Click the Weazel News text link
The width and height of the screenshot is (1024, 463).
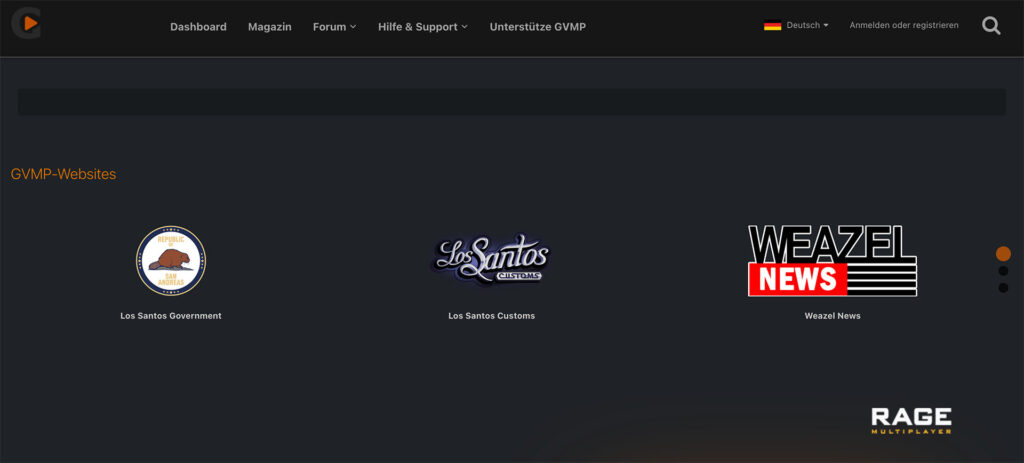tap(832, 316)
